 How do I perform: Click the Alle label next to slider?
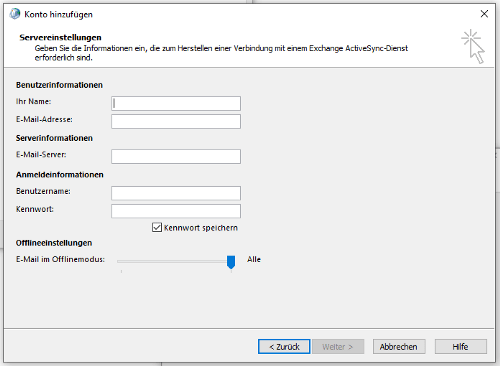[x=254, y=259]
